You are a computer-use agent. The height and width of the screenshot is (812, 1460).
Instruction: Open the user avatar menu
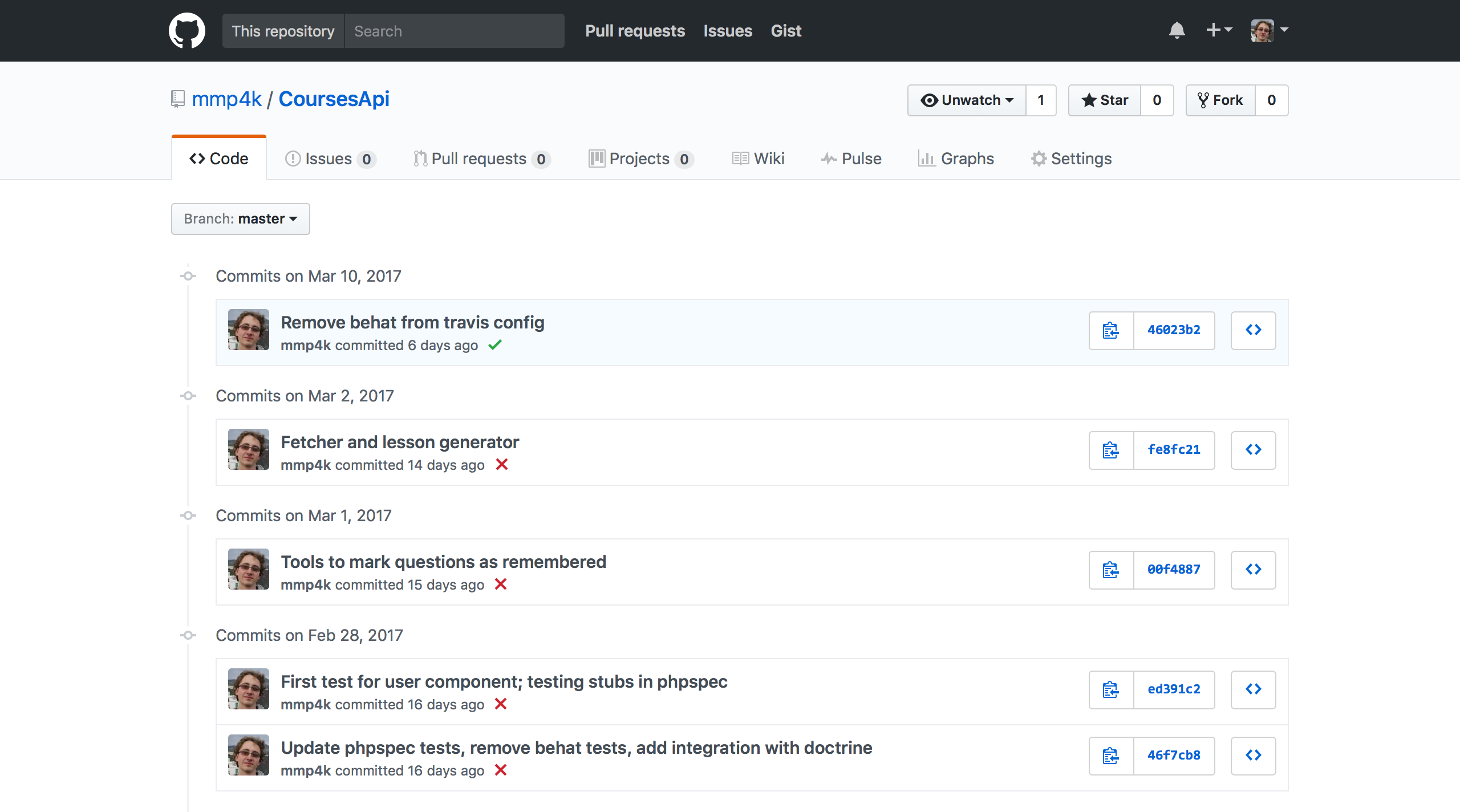[x=1269, y=30]
